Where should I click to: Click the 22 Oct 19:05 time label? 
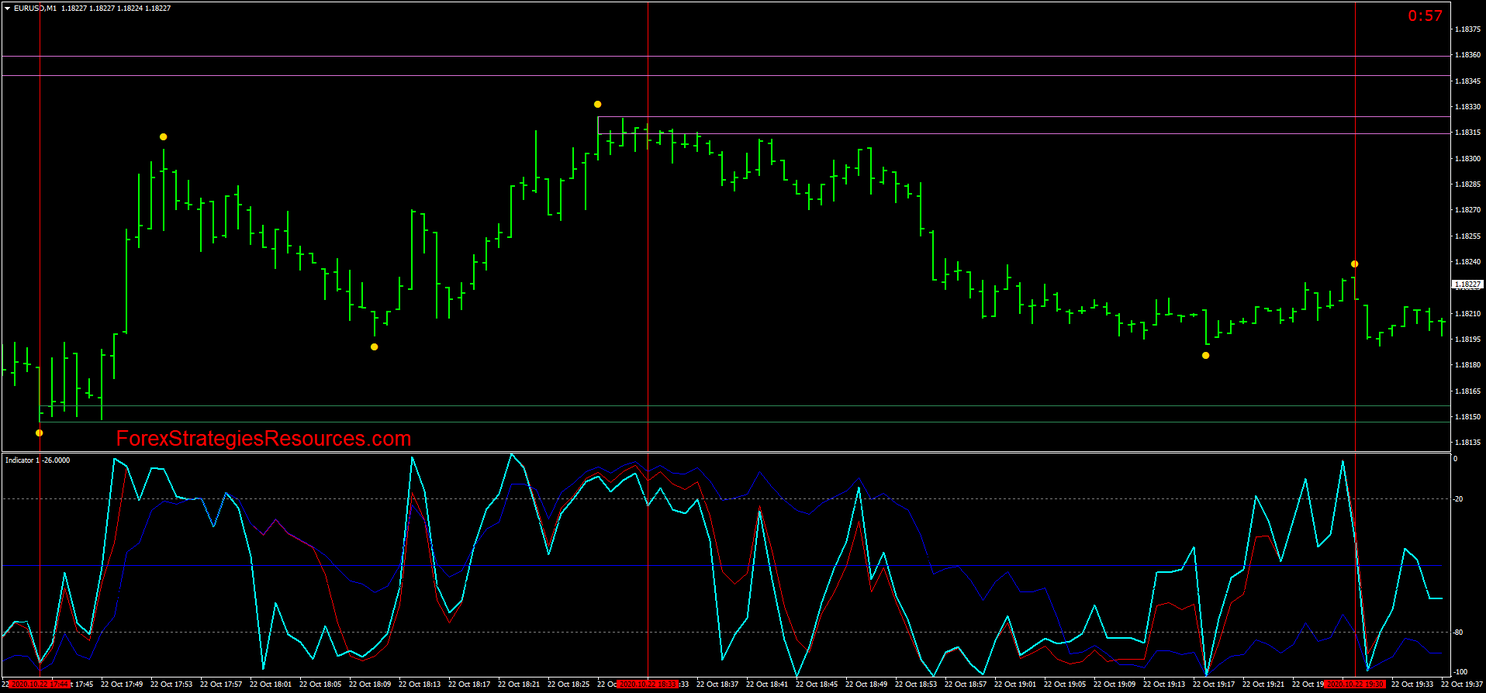point(1066,685)
